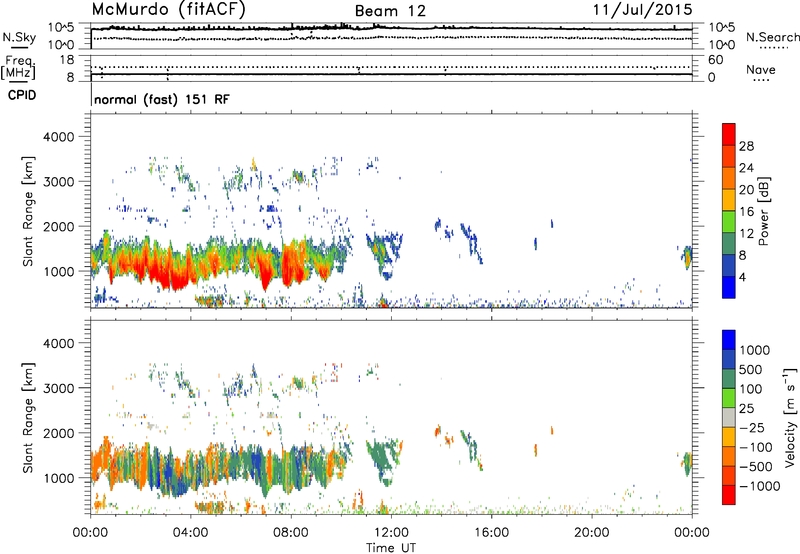The width and height of the screenshot is (800, 554).
Task: Click the 'Nave' legend label
Action: coord(761,70)
